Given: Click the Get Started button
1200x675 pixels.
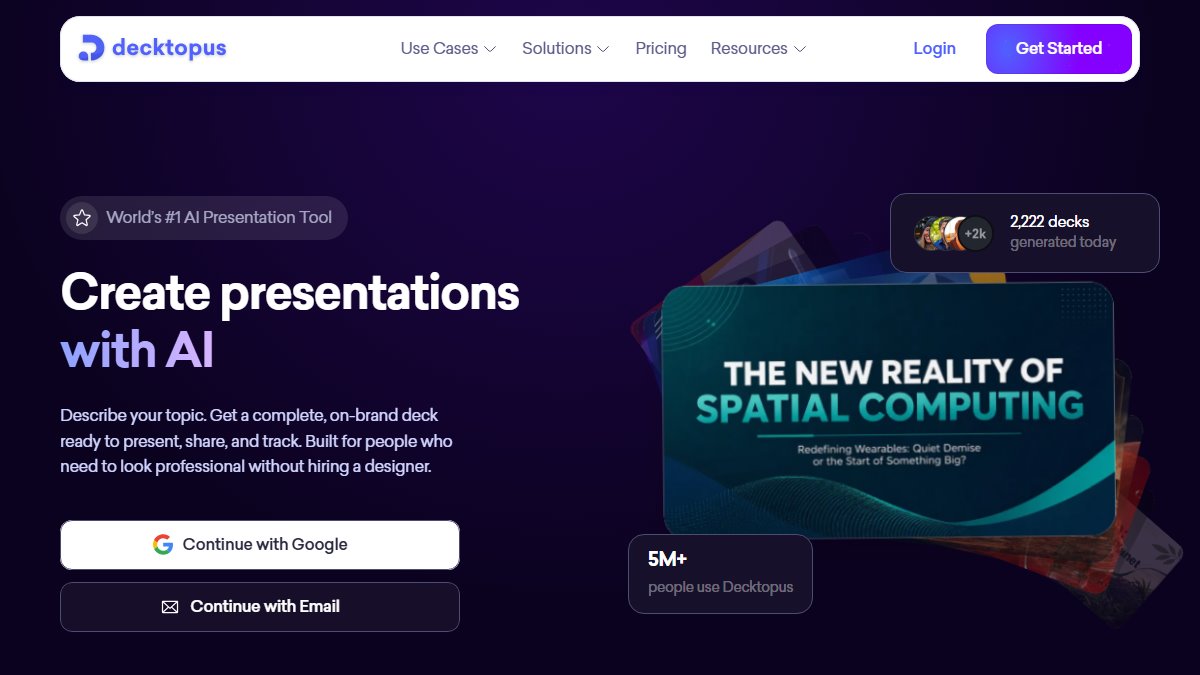Looking at the screenshot, I should [1059, 49].
